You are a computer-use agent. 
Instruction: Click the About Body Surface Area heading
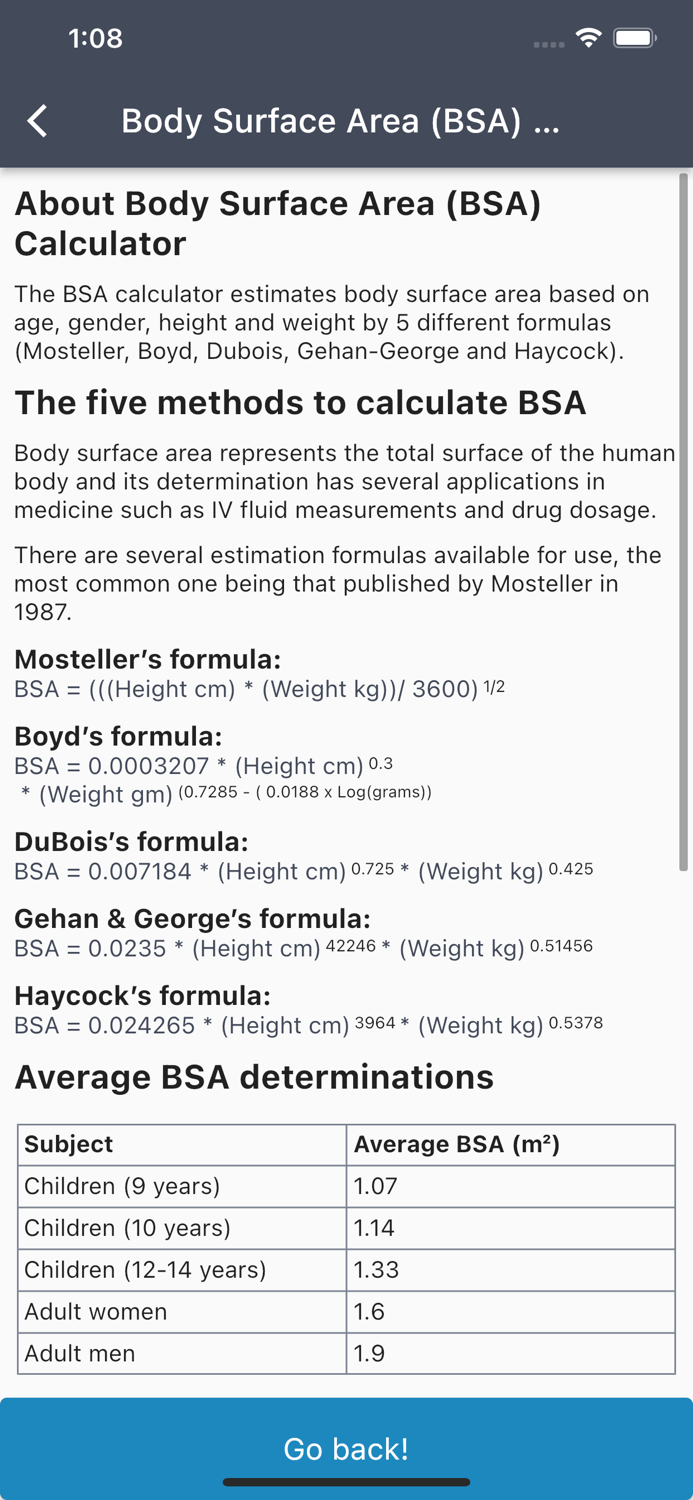tap(277, 222)
